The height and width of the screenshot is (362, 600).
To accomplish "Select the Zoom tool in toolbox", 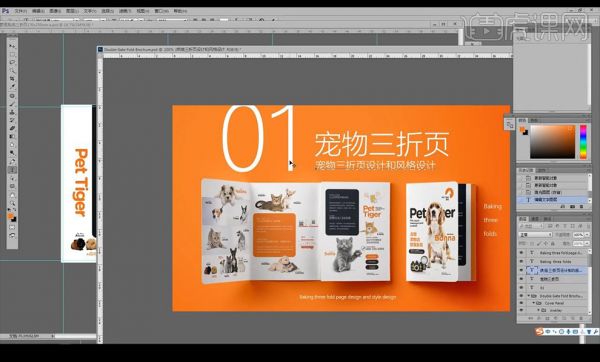I will pos(12,203).
